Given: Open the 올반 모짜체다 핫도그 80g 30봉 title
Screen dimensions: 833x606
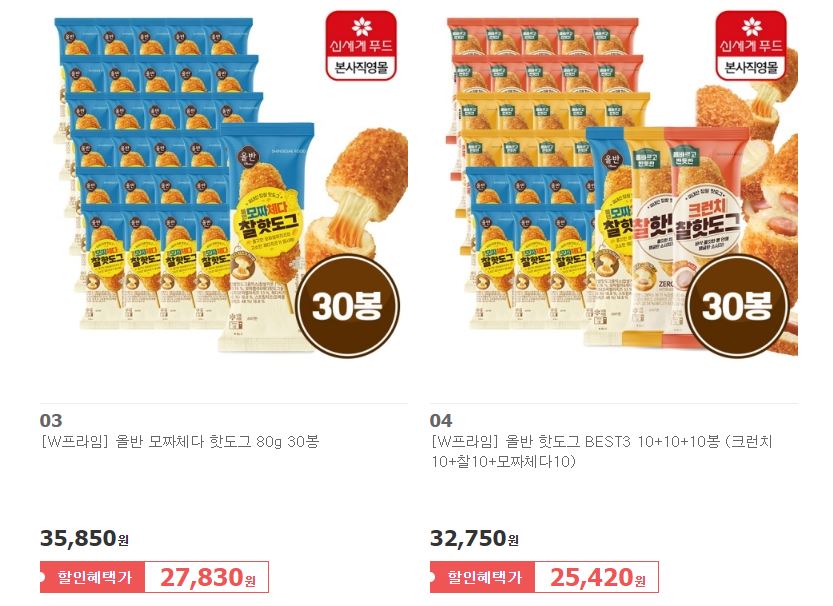Looking at the screenshot, I should 180,441.
